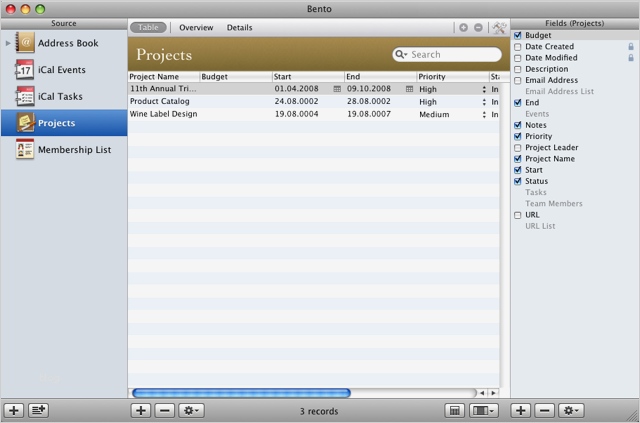This screenshot has height=423, width=640.
Task: Click the scroll left arrow
Action: [482, 393]
